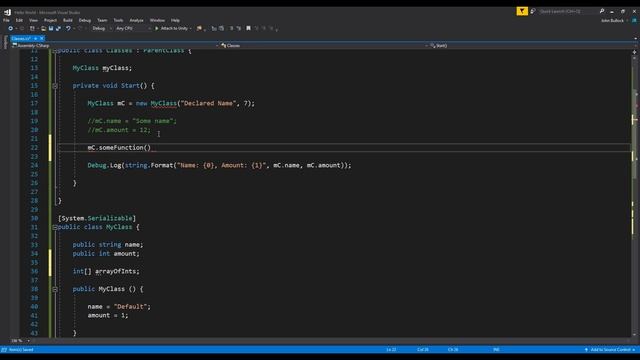Viewport: 640px width, 360px height.
Task: Click the John Bullock account name
Action: pyautogui.click(x=612, y=20)
